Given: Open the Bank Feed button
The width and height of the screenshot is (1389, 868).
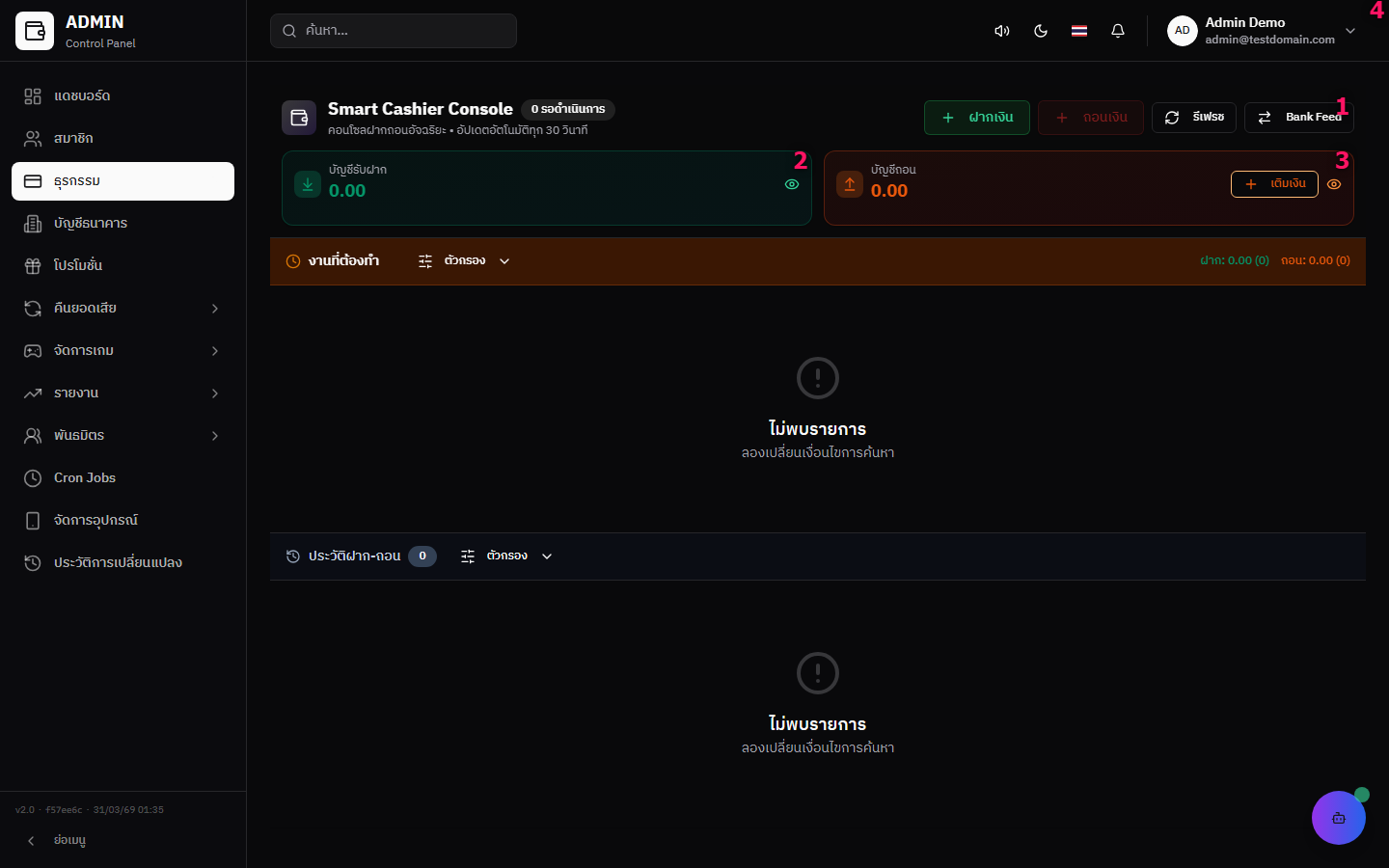Looking at the screenshot, I should point(1298,118).
